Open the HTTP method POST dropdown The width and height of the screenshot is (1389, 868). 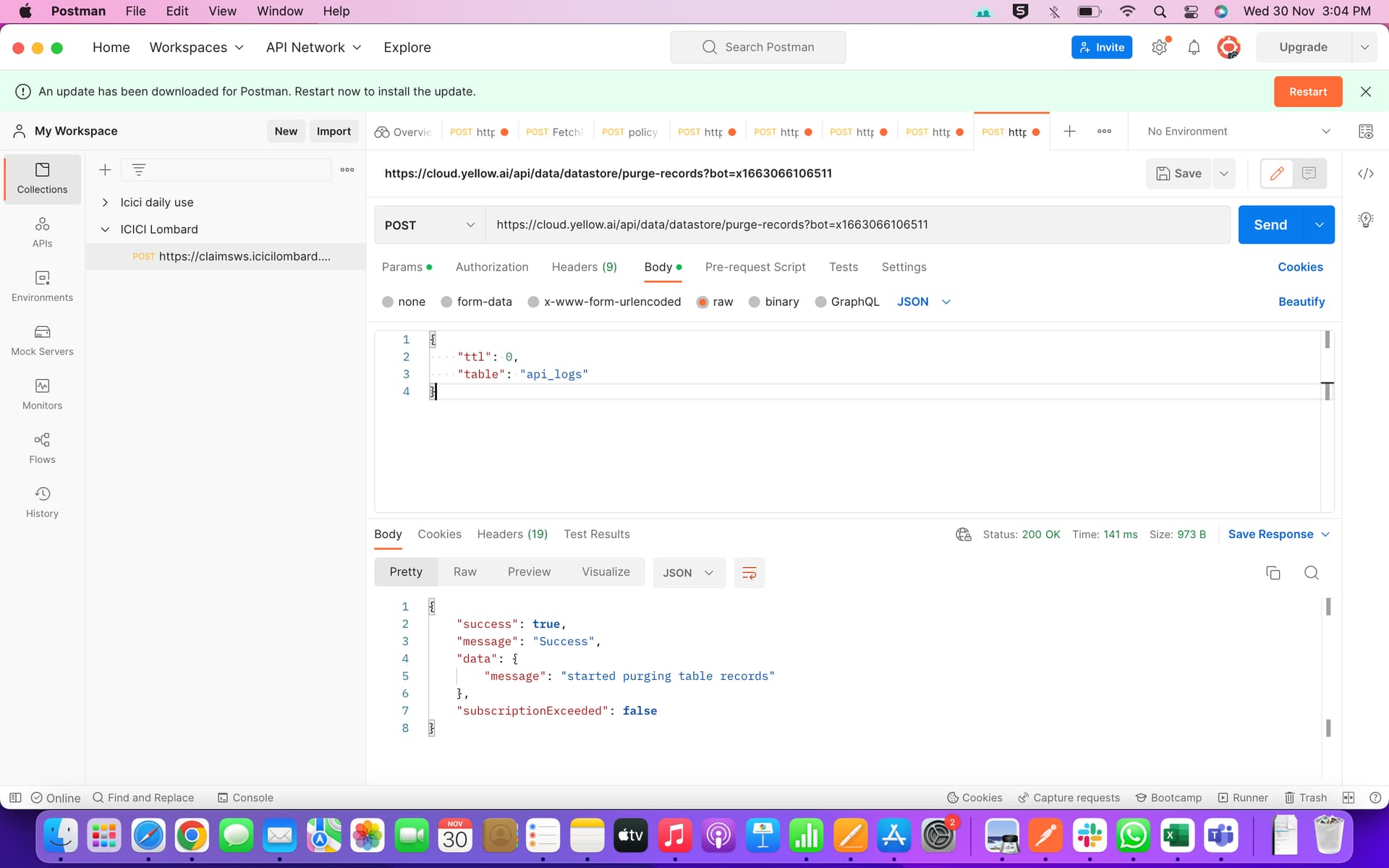click(430, 225)
